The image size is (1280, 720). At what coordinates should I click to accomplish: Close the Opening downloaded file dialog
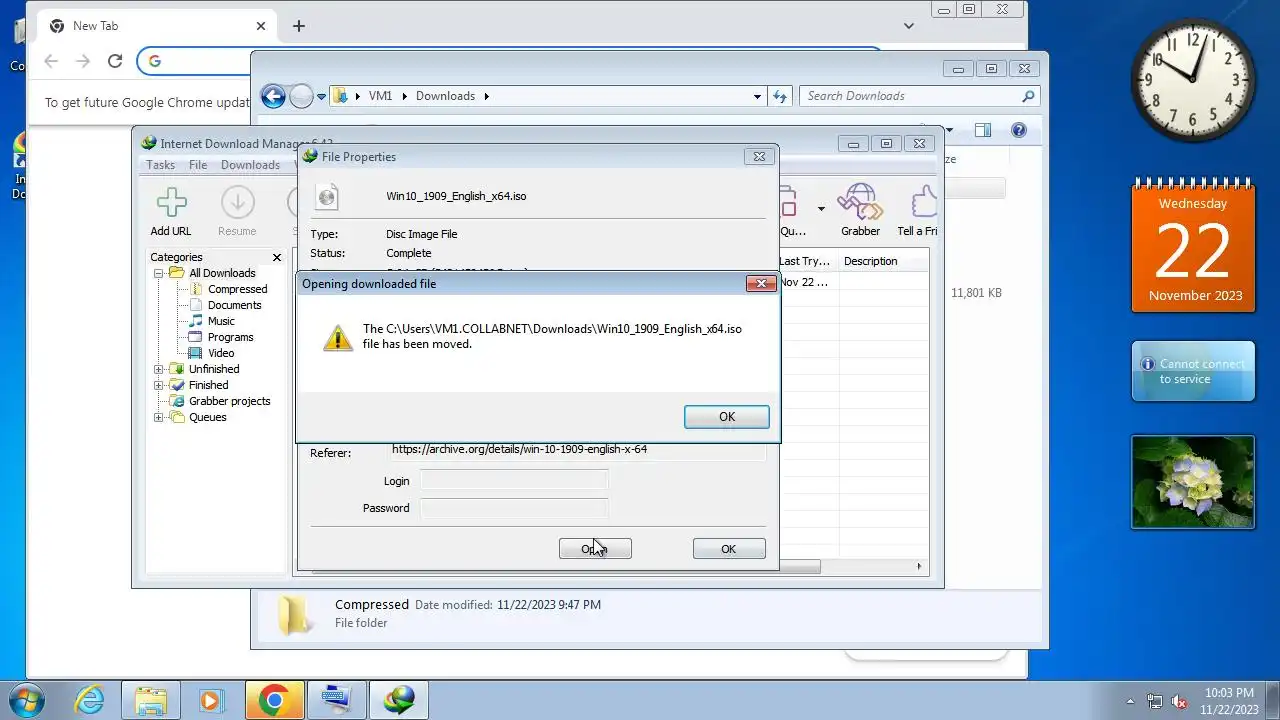pyautogui.click(x=761, y=284)
